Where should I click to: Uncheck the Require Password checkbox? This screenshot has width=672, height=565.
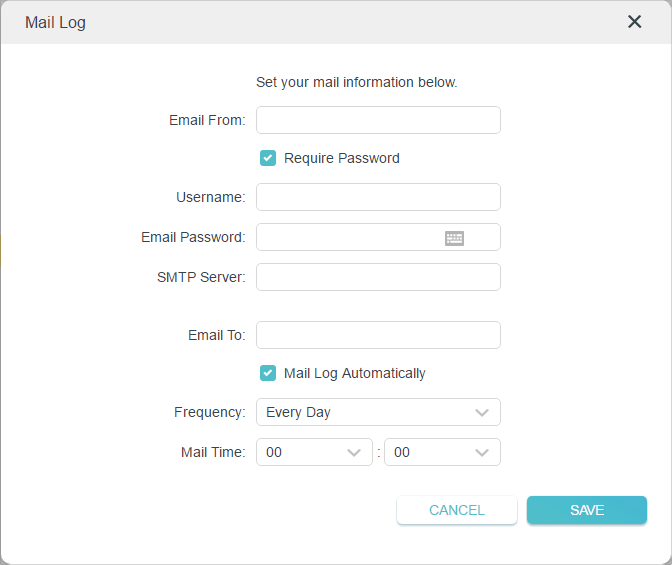tap(268, 158)
